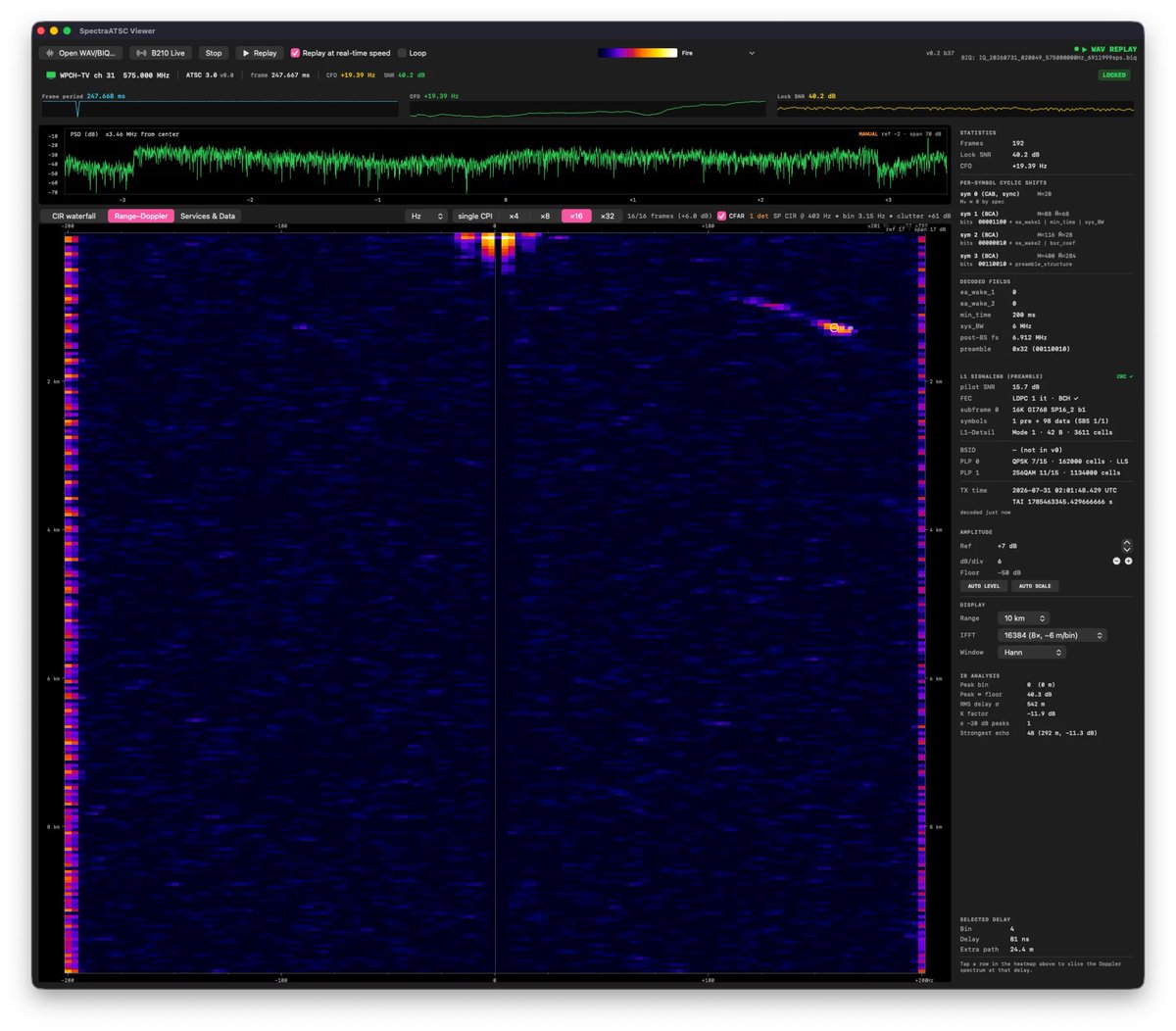Click the 'RMS delay σ' value 542 m

[x=1037, y=704]
